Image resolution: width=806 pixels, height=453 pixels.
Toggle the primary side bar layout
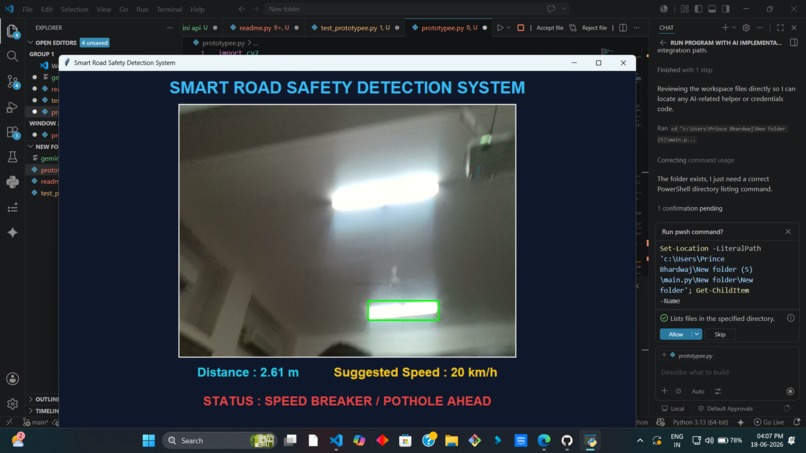click(x=698, y=9)
